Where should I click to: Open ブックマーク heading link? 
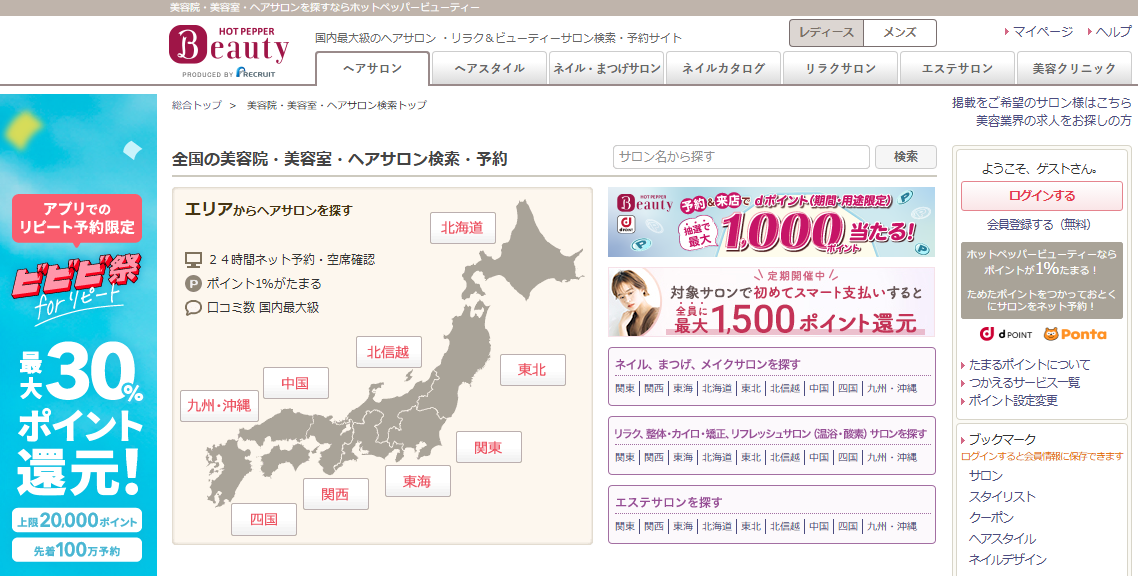pos(1002,440)
